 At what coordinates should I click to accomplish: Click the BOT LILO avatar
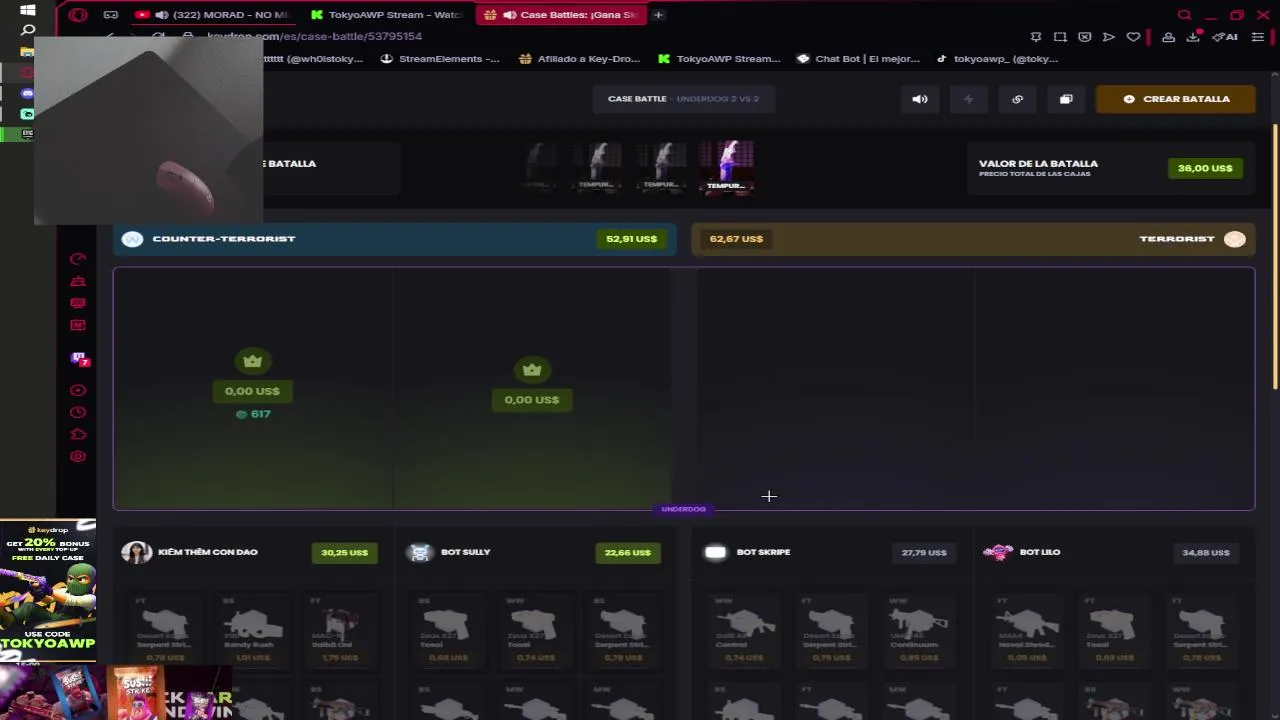click(998, 552)
